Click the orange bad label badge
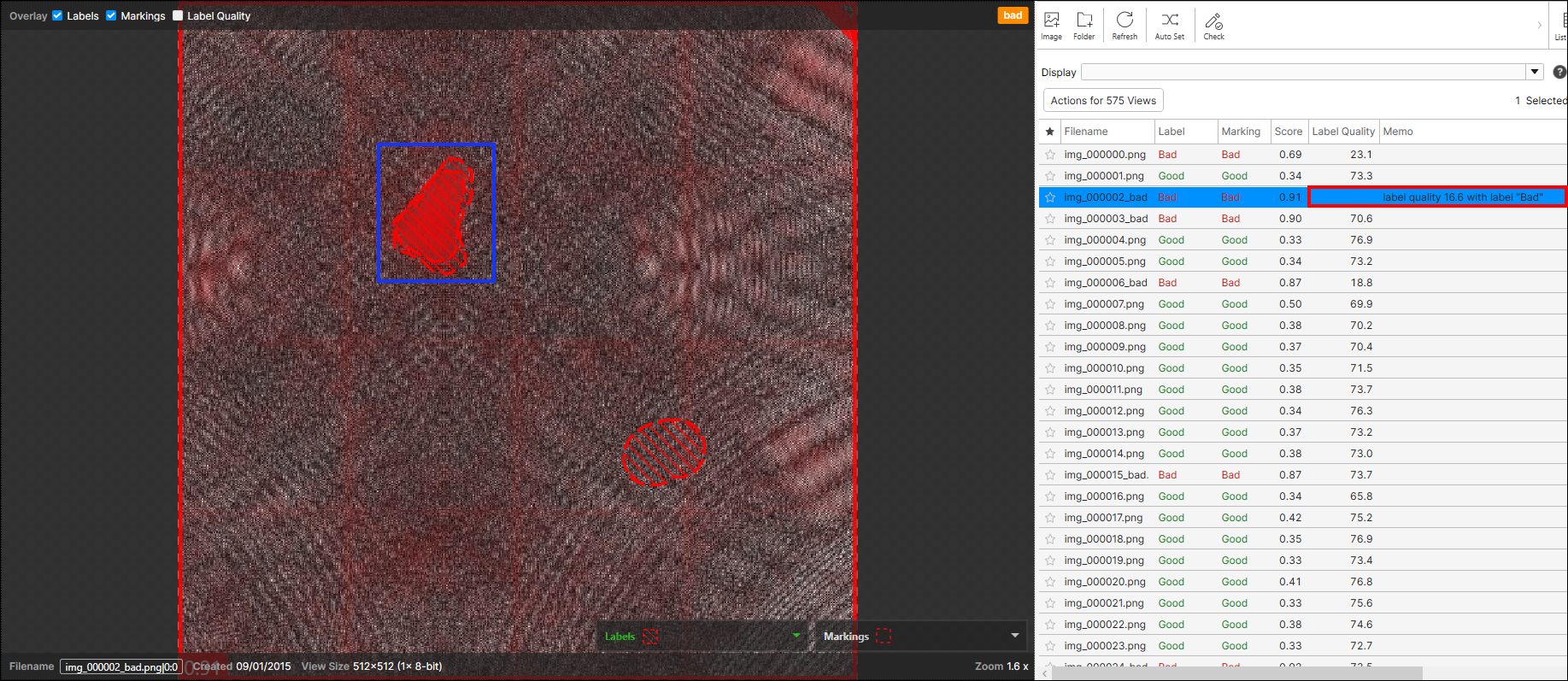Viewport: 1568px width, 681px height. point(1013,15)
